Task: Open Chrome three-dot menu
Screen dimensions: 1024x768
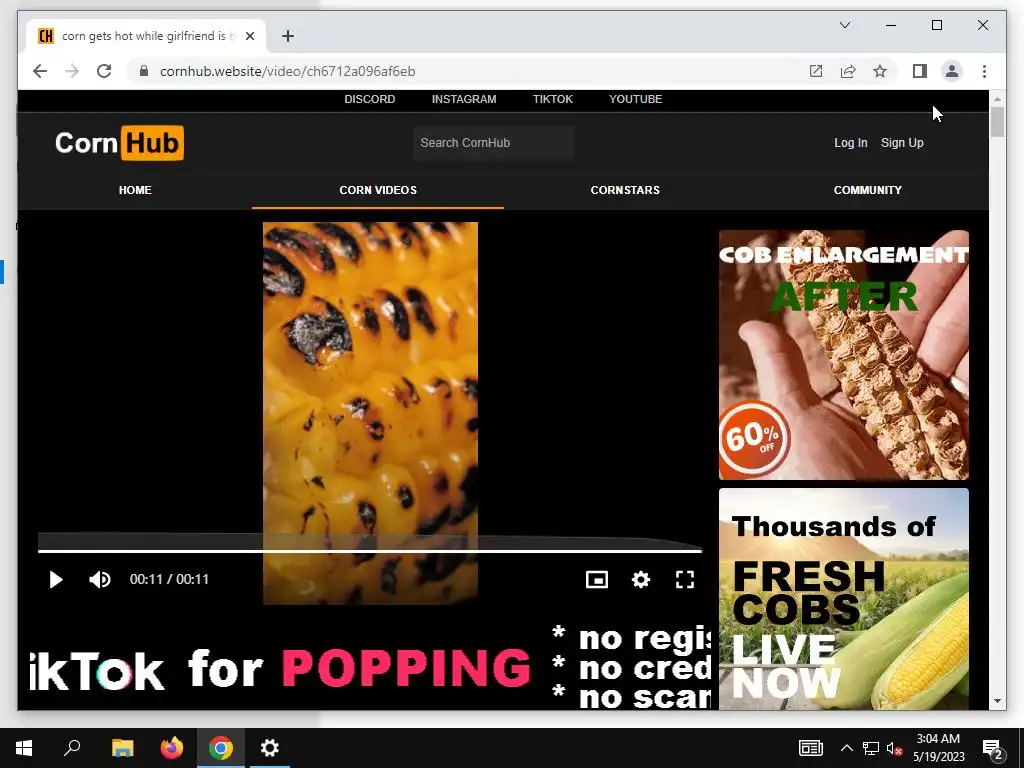Action: pos(984,71)
